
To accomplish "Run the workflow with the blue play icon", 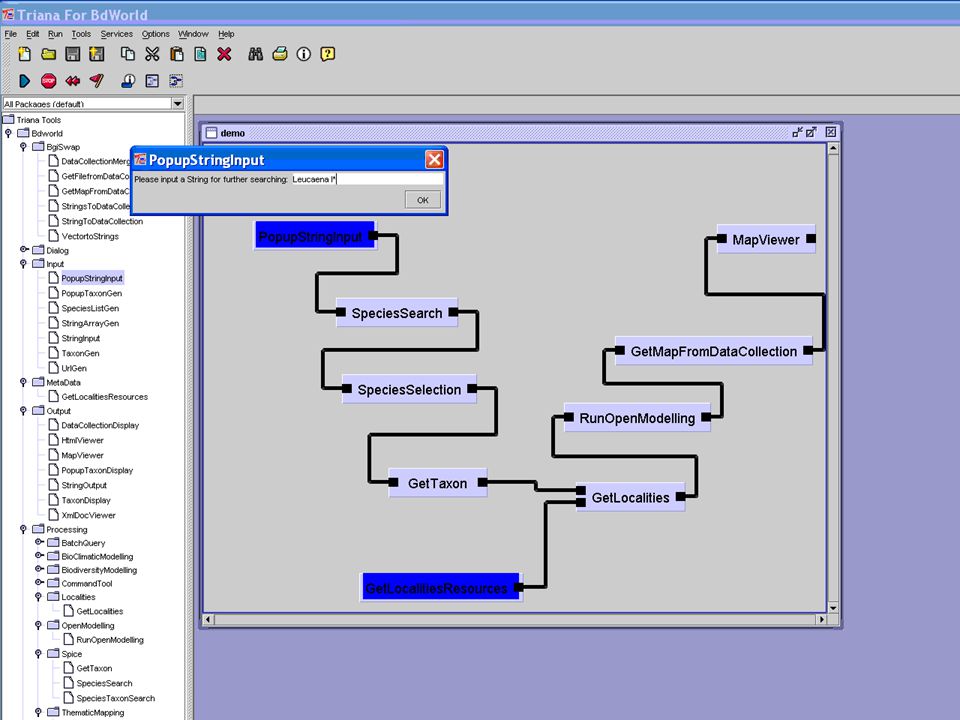I will (24, 80).
